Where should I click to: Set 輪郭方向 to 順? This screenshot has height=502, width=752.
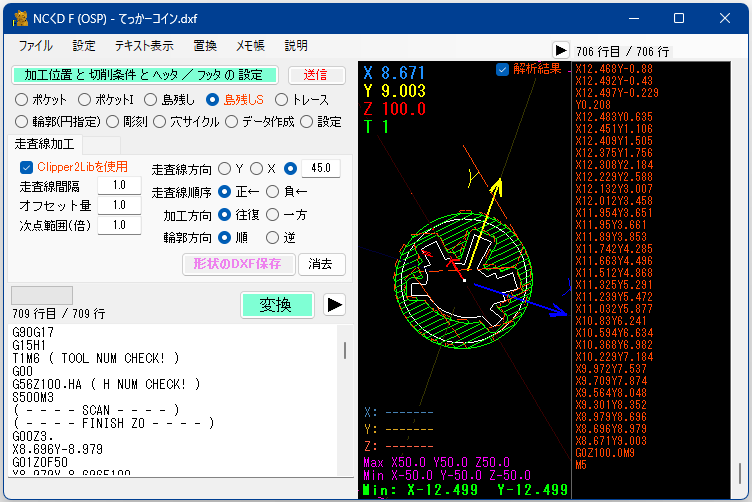pyautogui.click(x=224, y=237)
